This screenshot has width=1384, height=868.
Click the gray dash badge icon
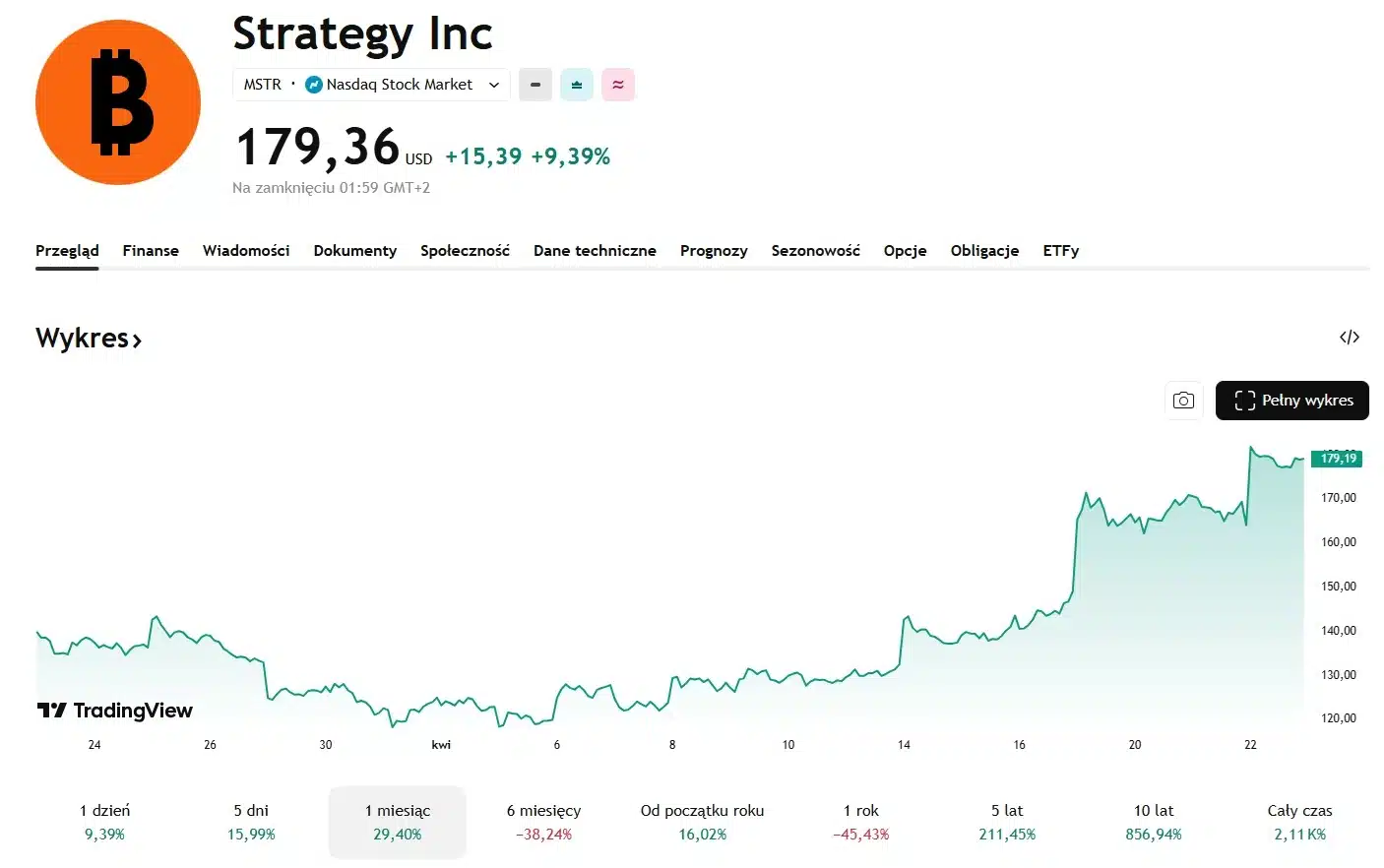click(535, 85)
